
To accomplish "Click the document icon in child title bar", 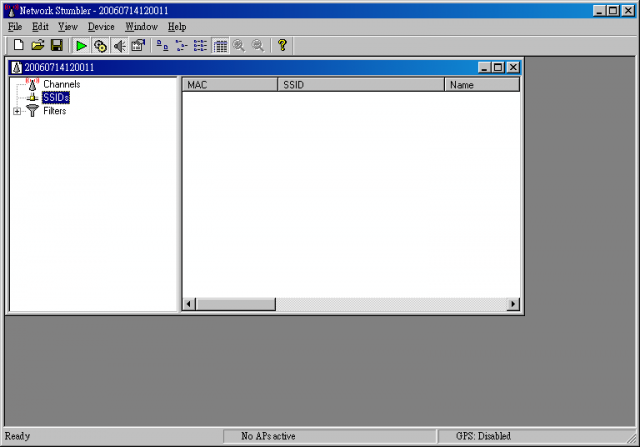I will coord(16,67).
